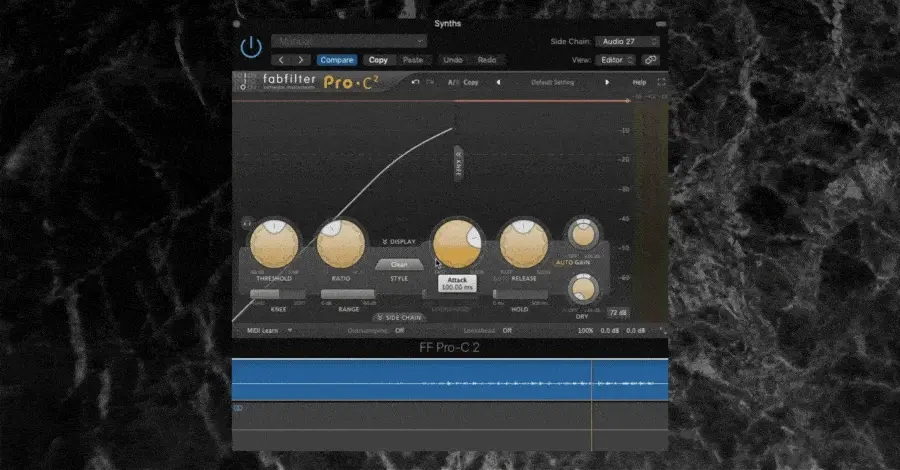
Task: Click the Hold slider
Action: click(x=520, y=294)
